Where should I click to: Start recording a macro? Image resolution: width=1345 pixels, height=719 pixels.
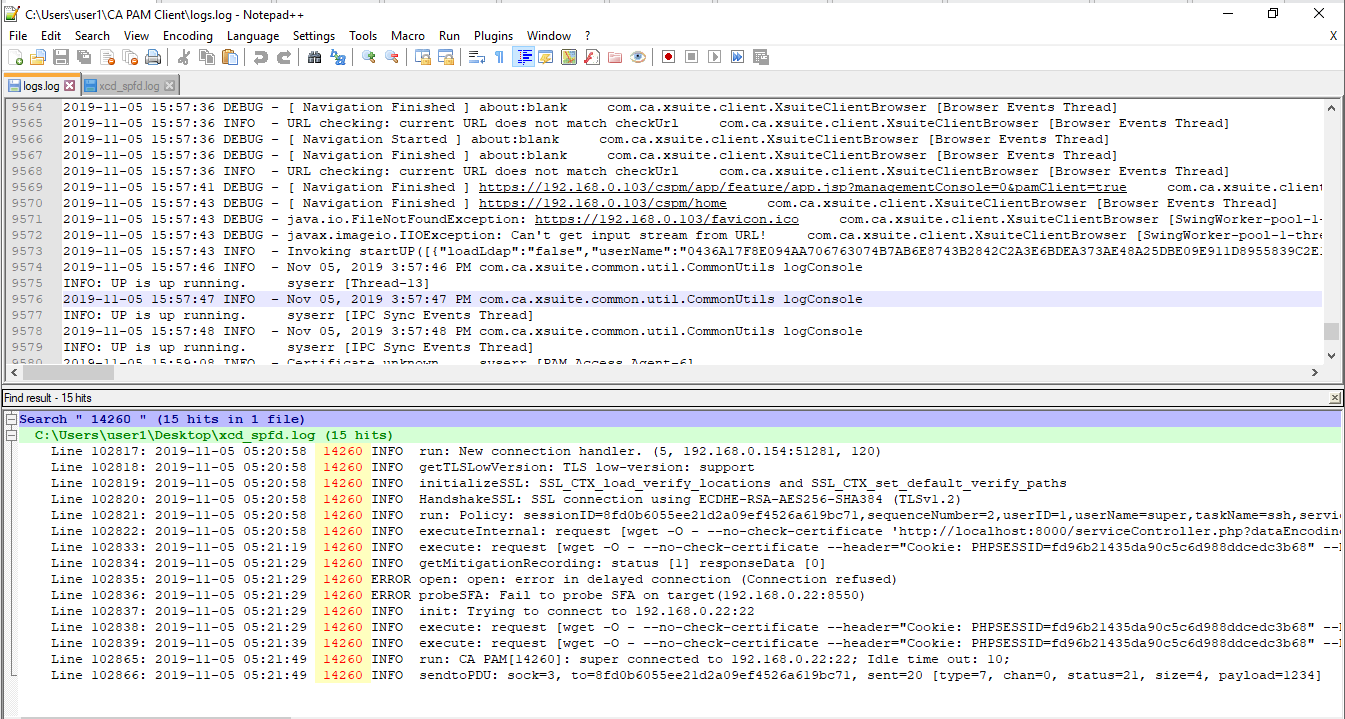(668, 57)
